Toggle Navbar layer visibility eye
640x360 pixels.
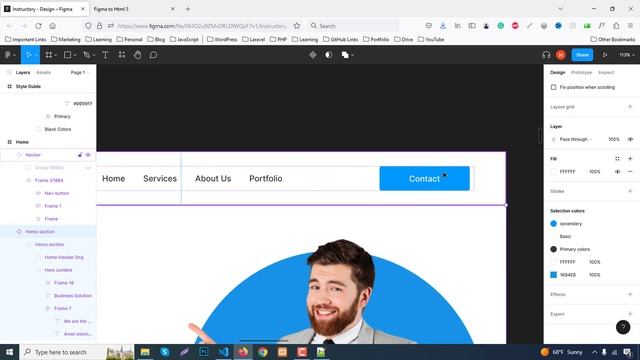click(88, 155)
